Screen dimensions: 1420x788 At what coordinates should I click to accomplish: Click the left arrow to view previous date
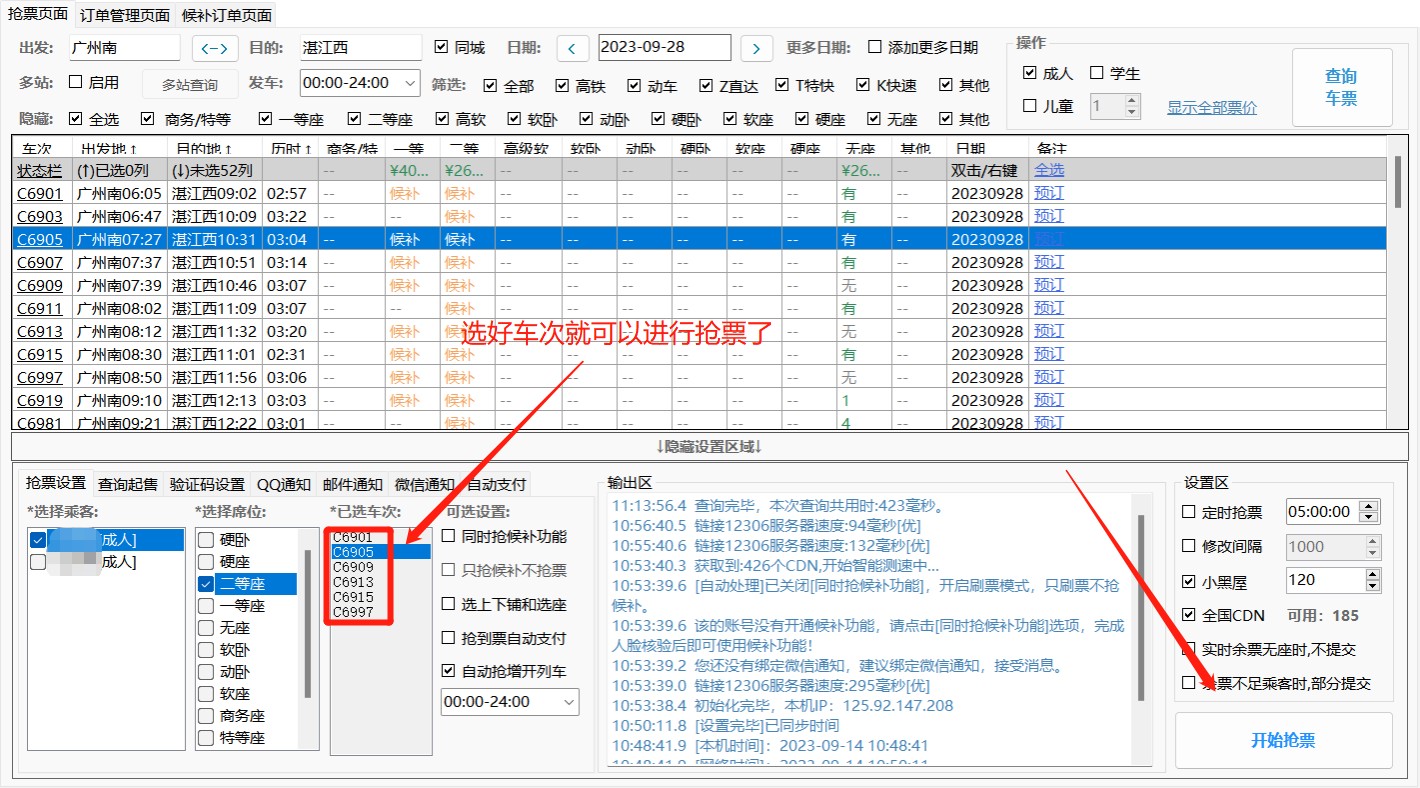pyautogui.click(x=572, y=47)
